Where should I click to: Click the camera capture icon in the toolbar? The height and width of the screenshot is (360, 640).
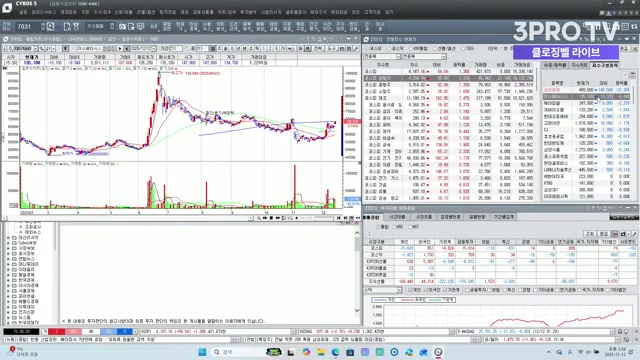[x=122, y=27]
